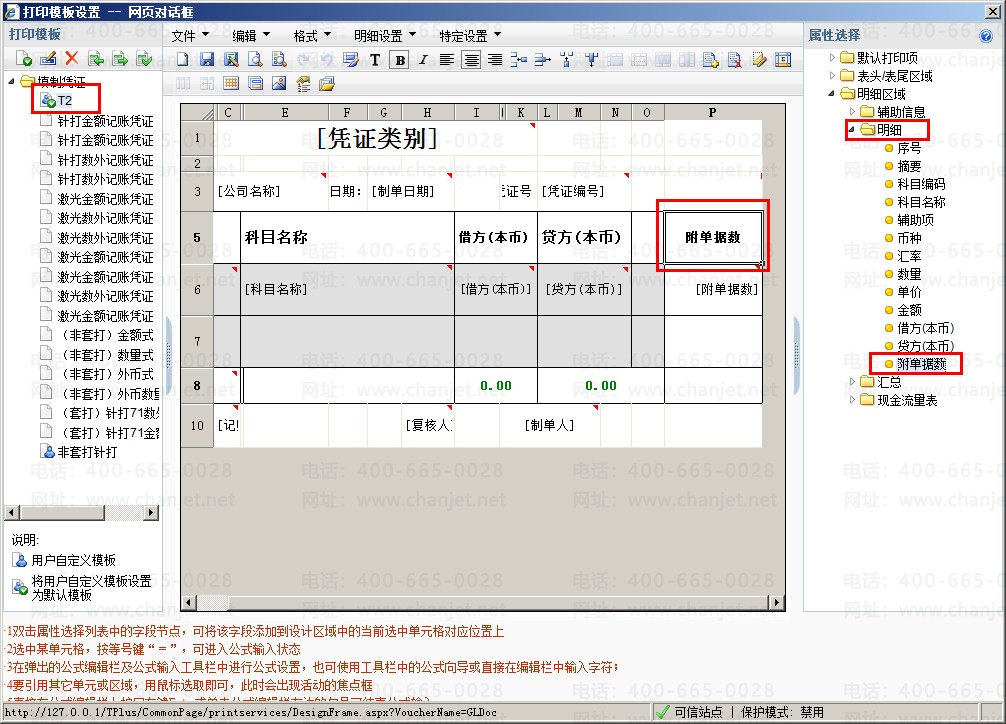Select the 非套打针打 template

pos(86,452)
